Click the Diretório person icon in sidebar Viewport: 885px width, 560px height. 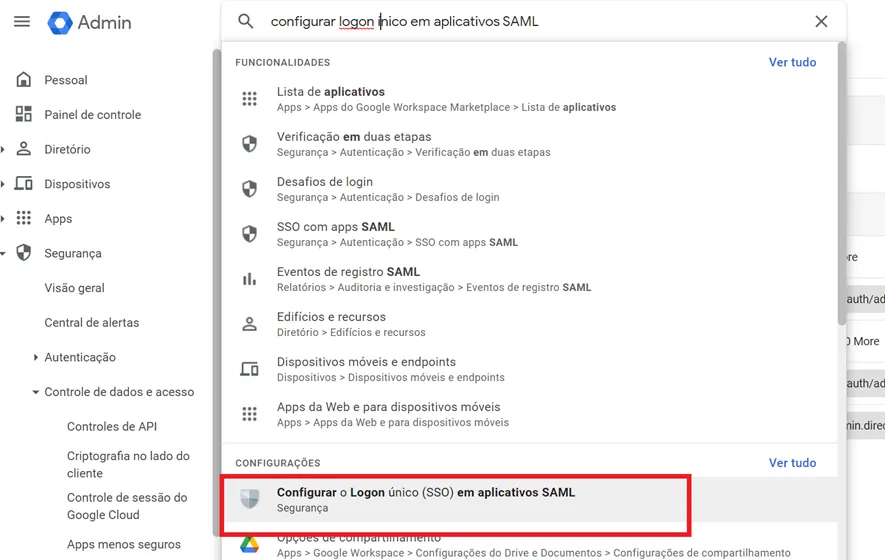point(24,149)
